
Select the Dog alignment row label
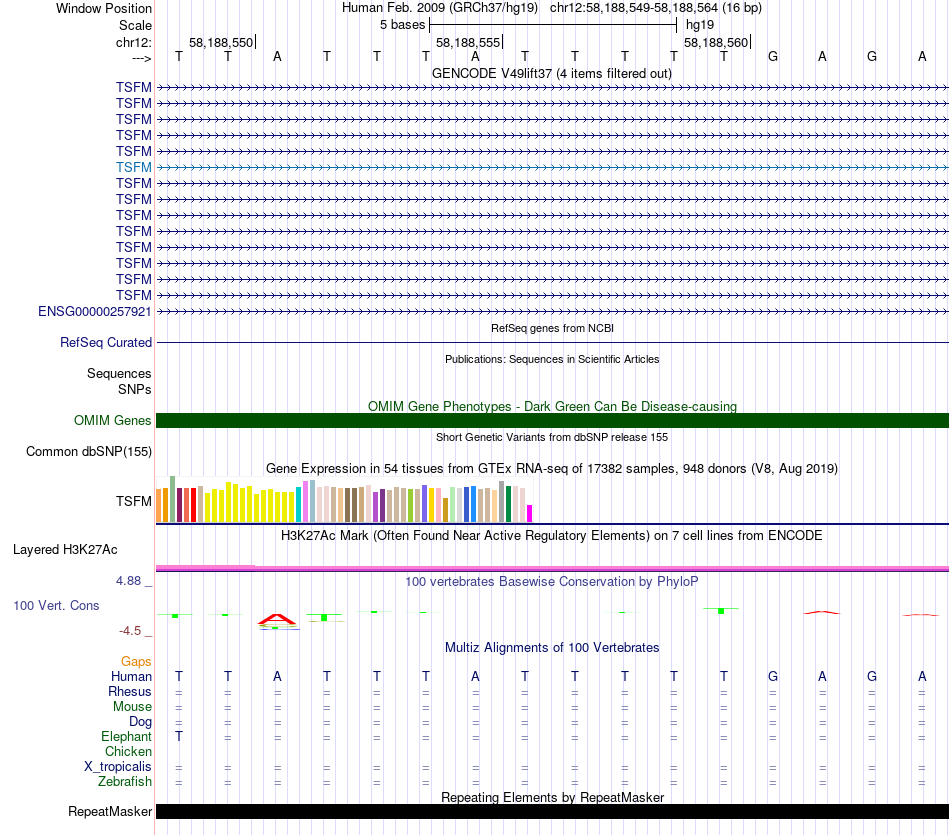point(141,722)
